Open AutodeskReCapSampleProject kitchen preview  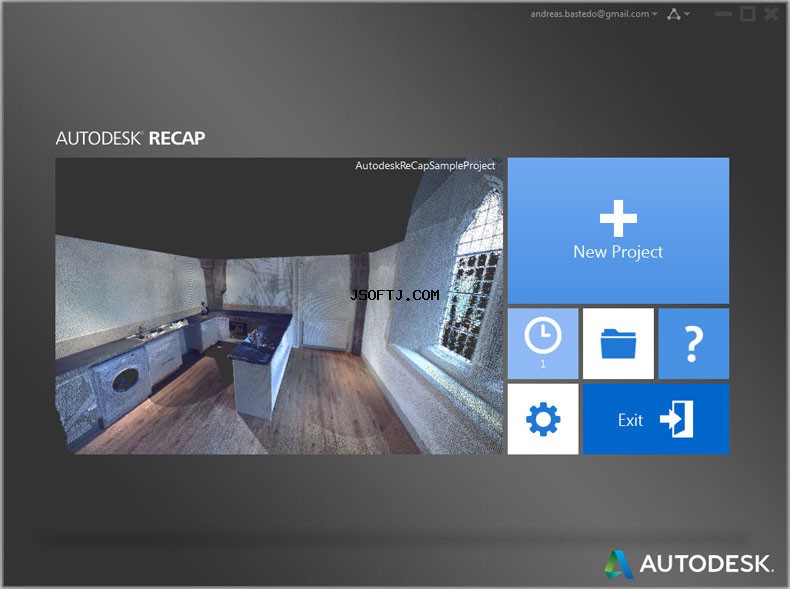(x=279, y=306)
